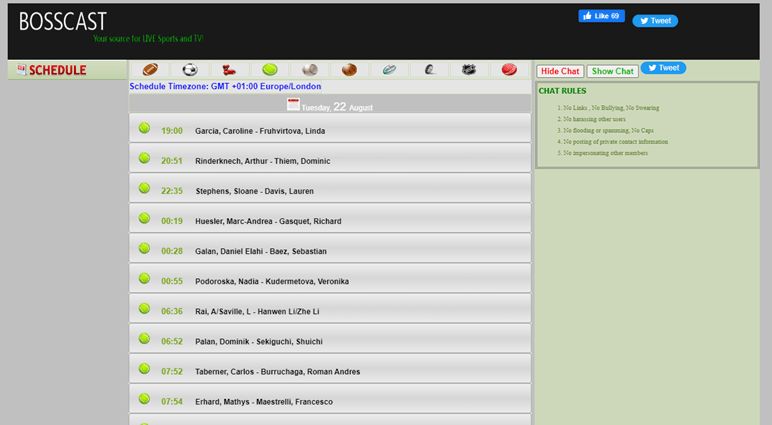Select the American football sport icon
Image resolution: width=772 pixels, height=425 pixels.
(150, 70)
